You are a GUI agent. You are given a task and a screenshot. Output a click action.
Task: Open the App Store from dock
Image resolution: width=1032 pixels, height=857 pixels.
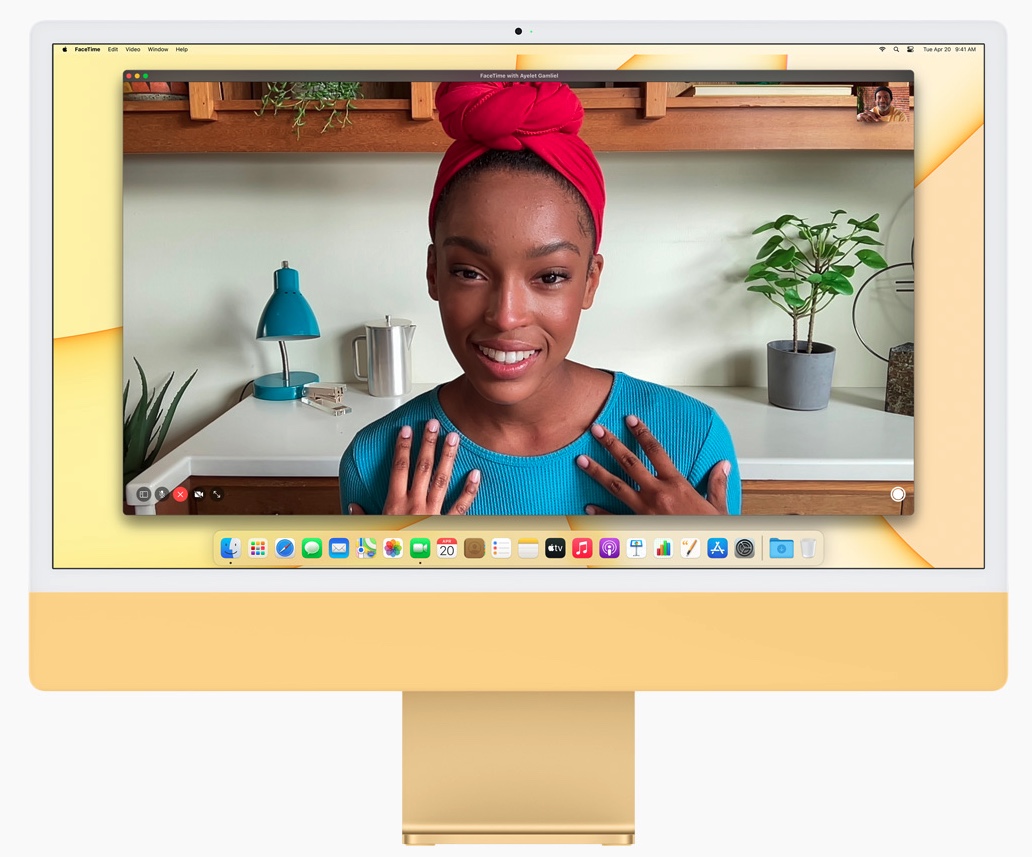(717, 548)
